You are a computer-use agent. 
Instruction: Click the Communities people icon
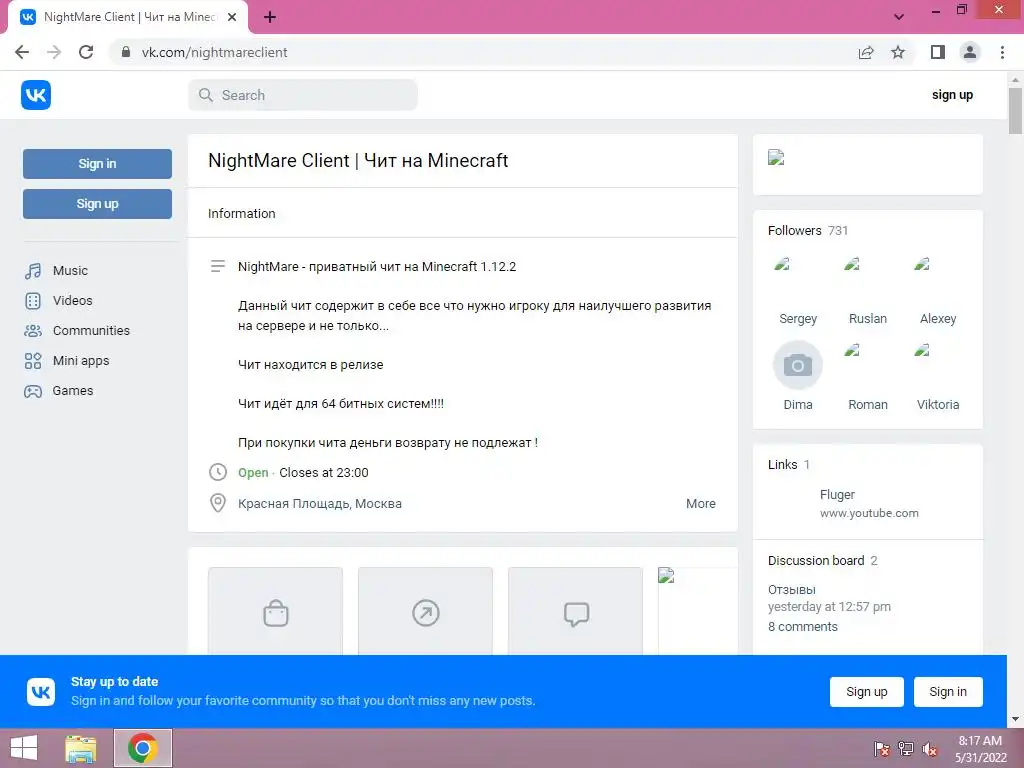click(x=33, y=331)
